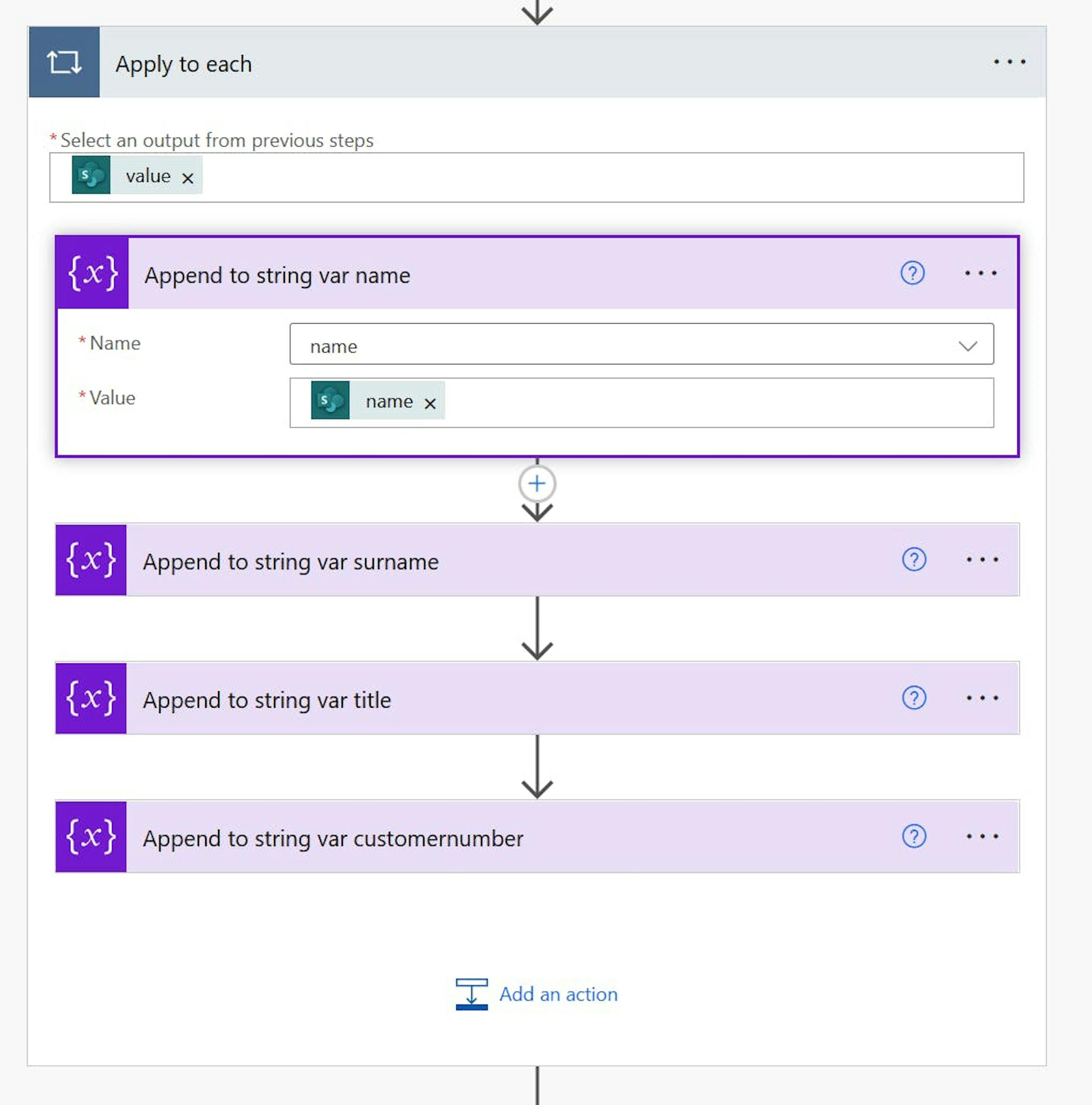This screenshot has width=1092, height=1105.
Task: Expand Append to string var customernumber action
Action: coord(537,837)
